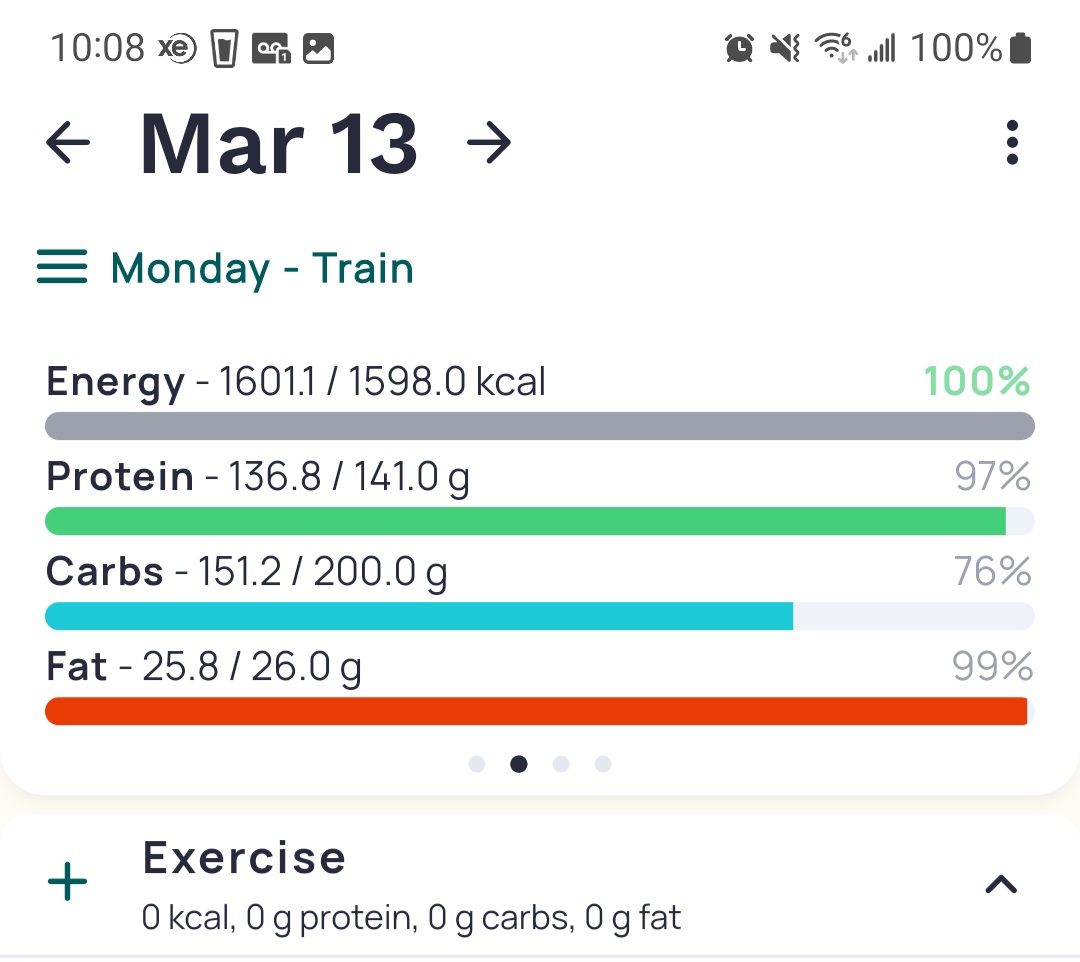Open the Mar 13 date picker
Image resolution: width=1080 pixels, height=962 pixels.
tap(279, 144)
